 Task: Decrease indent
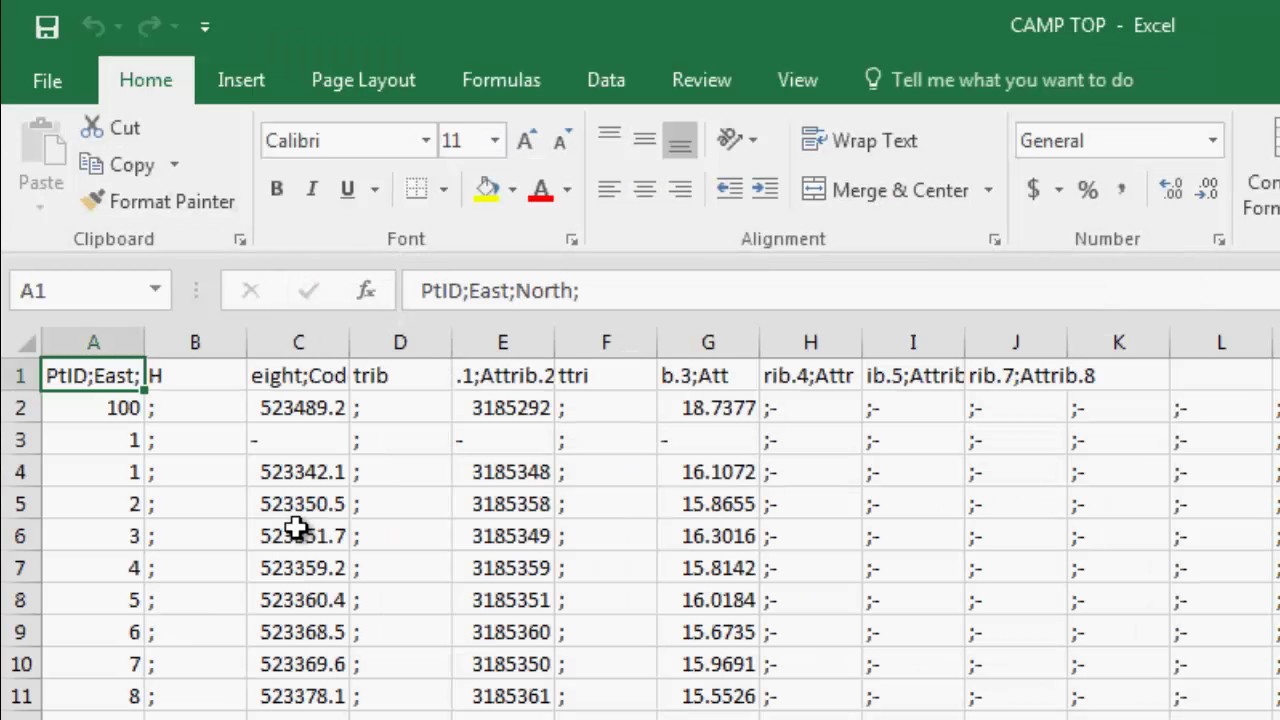pyautogui.click(x=730, y=189)
